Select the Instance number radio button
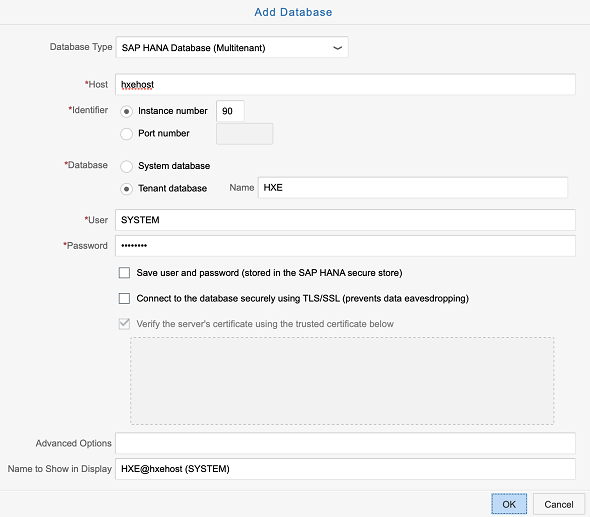Viewport: 590px width, 517px height. 126,111
